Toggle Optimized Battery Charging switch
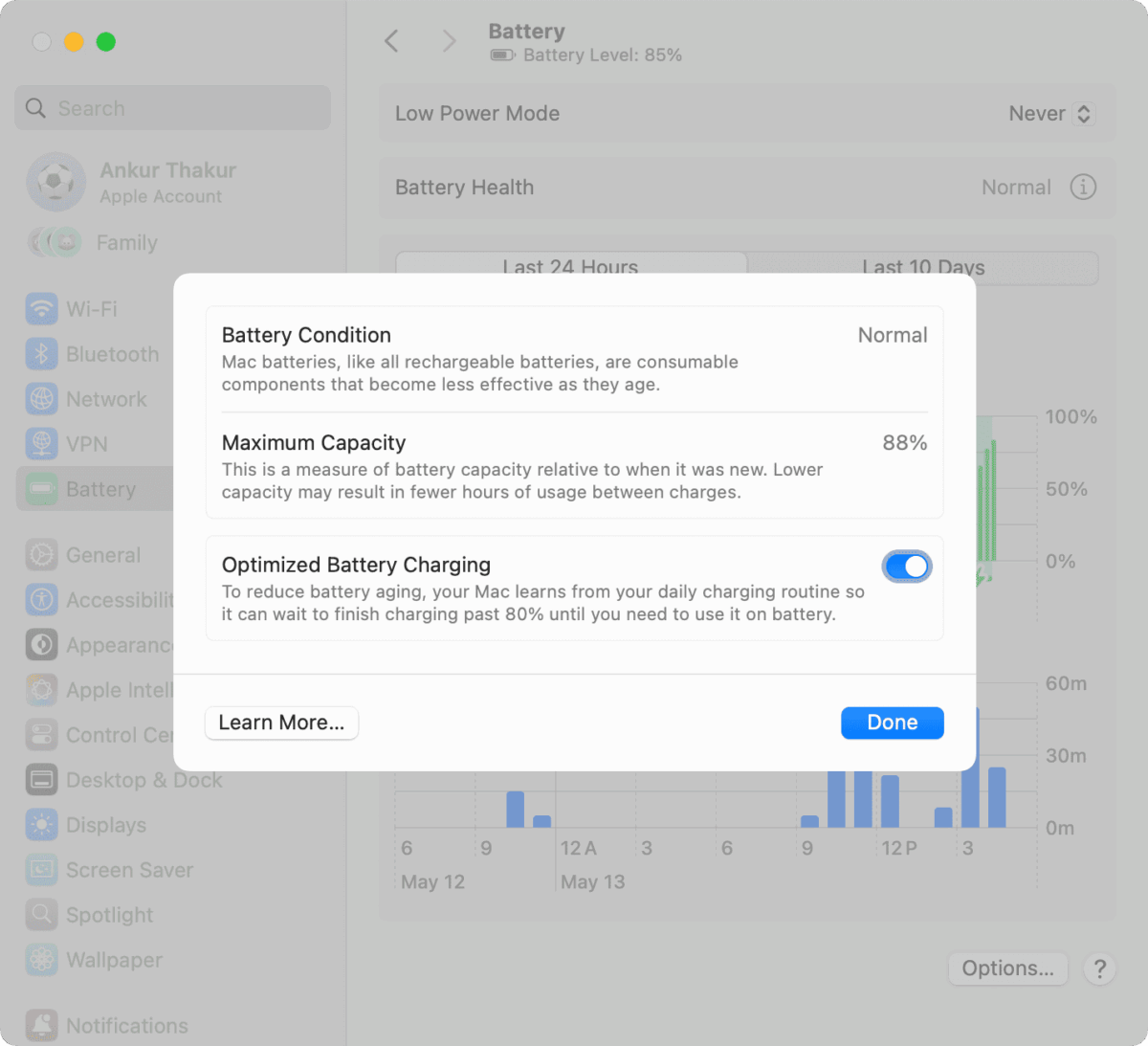 click(907, 567)
